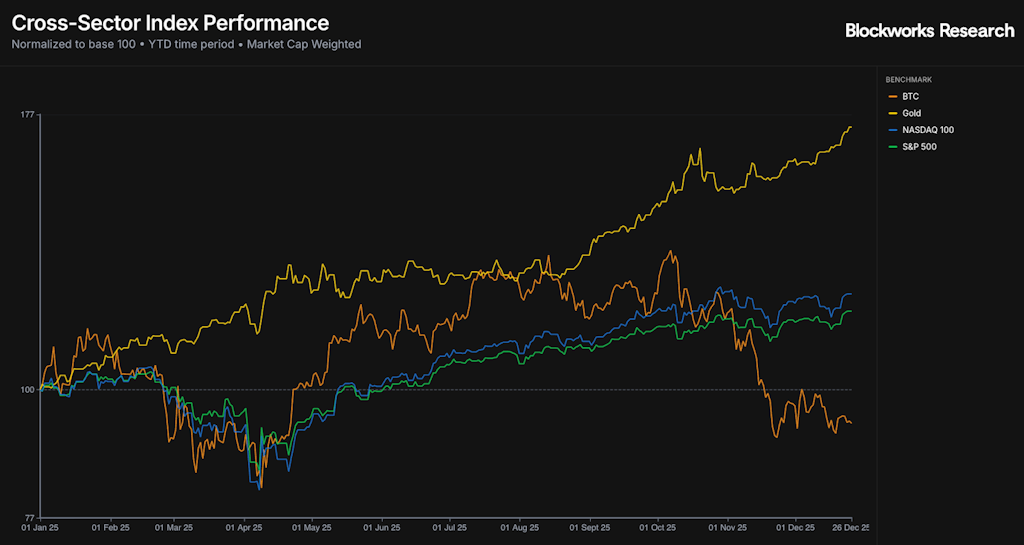Open the Blockworks Research logo link
Image resolution: width=1024 pixels, height=545 pixels.
[929, 31]
